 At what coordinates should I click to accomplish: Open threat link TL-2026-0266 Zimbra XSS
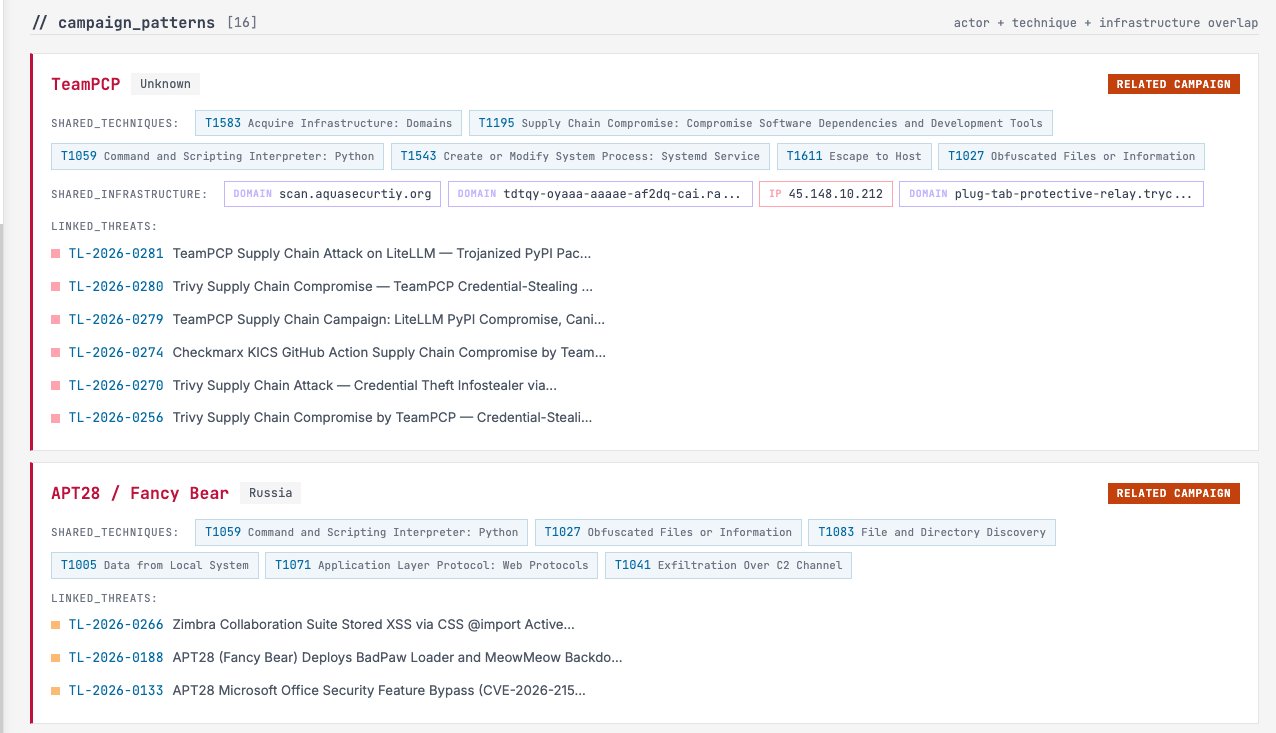click(115, 625)
